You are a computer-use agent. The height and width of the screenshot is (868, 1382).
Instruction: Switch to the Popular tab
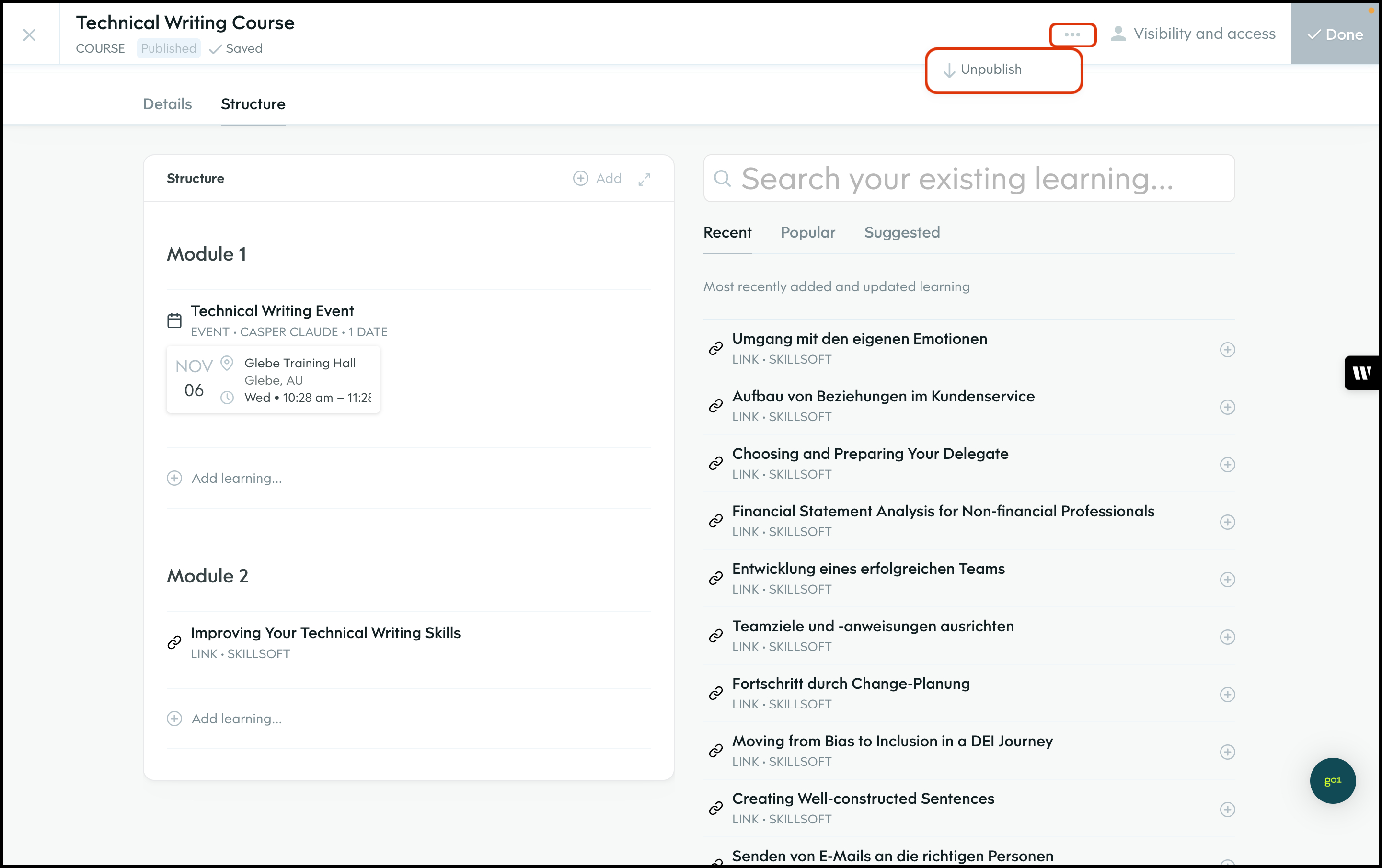807,232
